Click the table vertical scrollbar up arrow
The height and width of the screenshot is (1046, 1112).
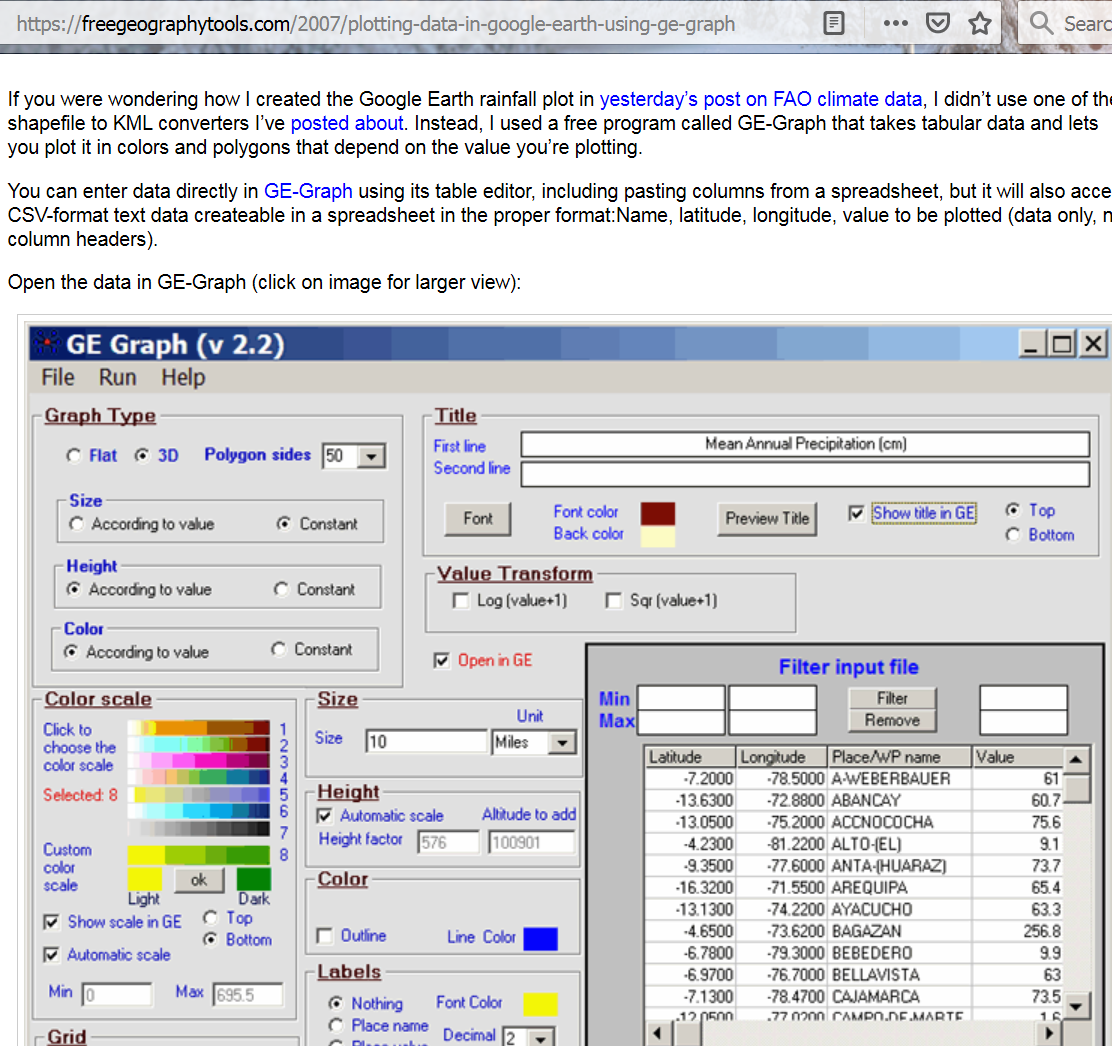coord(1076,760)
